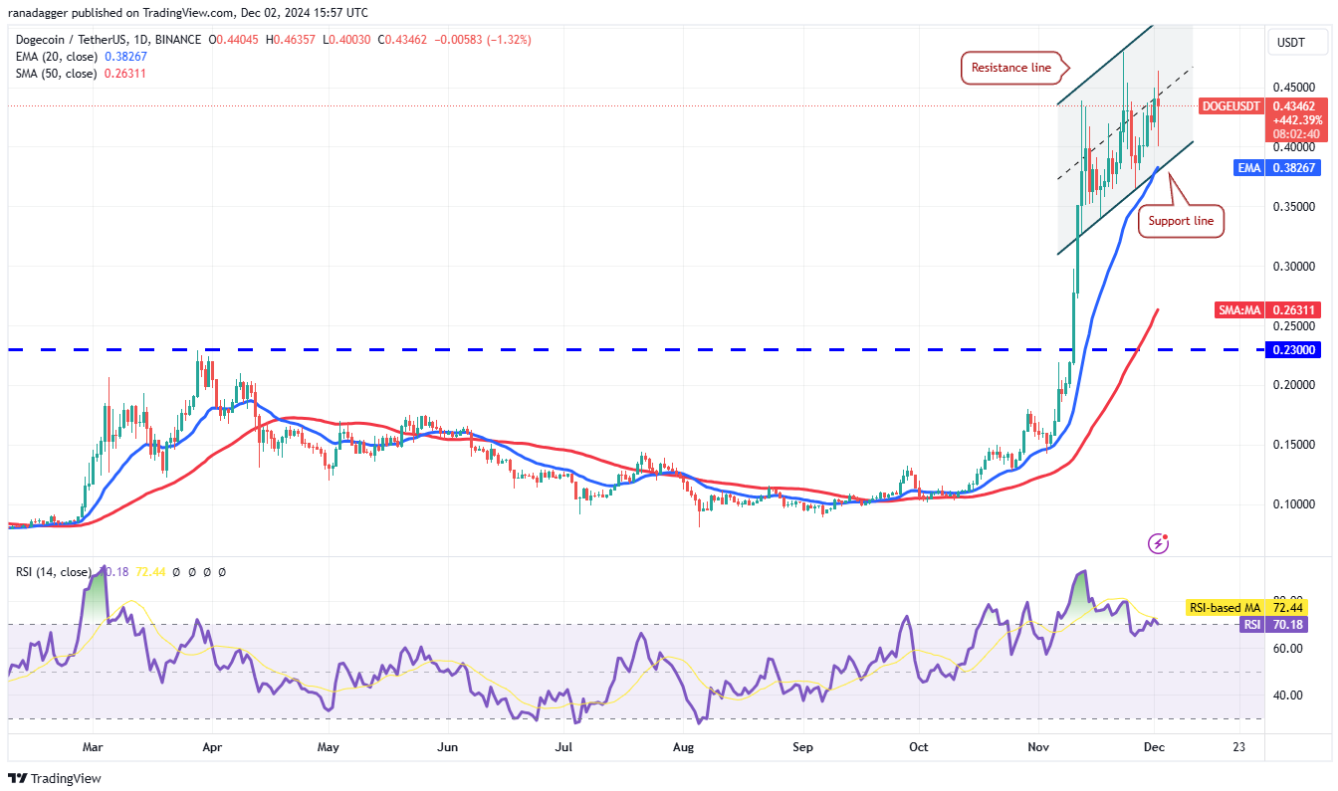Click the Dec label on time axis
Image resolution: width=1338 pixels, height=791 pixels.
(1154, 747)
